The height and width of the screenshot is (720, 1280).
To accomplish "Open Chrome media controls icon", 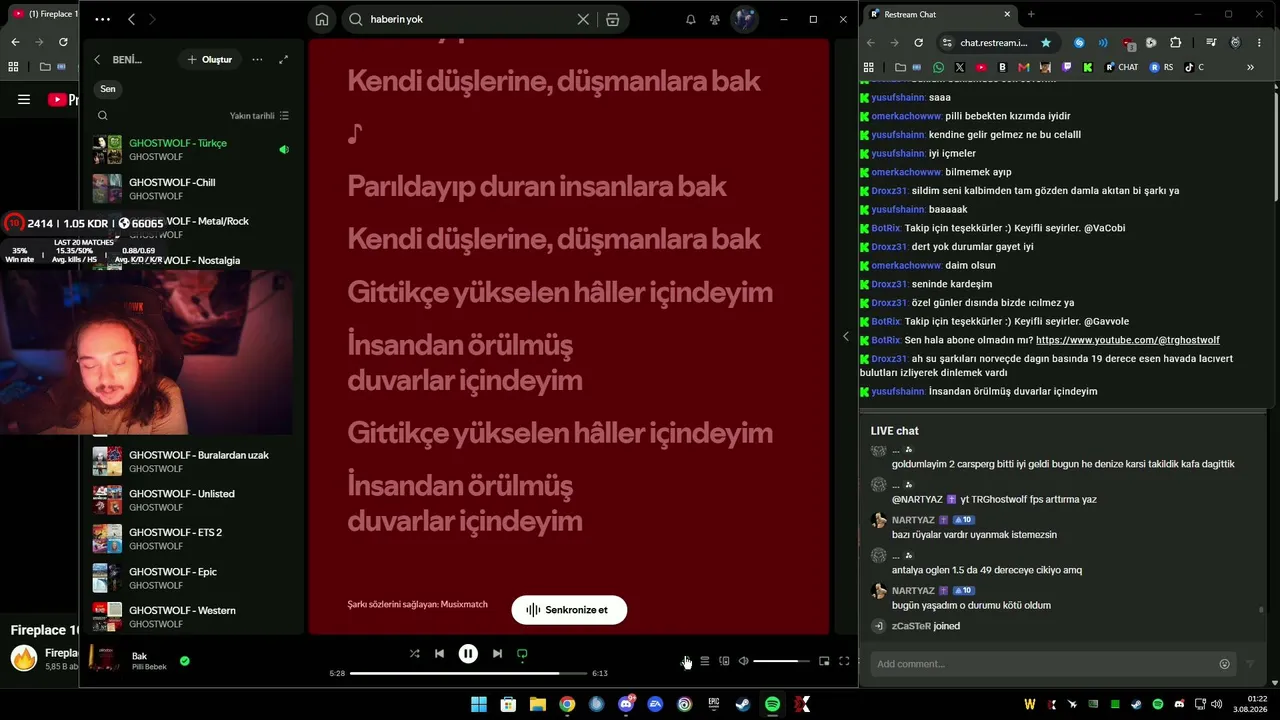I will 1211,43.
